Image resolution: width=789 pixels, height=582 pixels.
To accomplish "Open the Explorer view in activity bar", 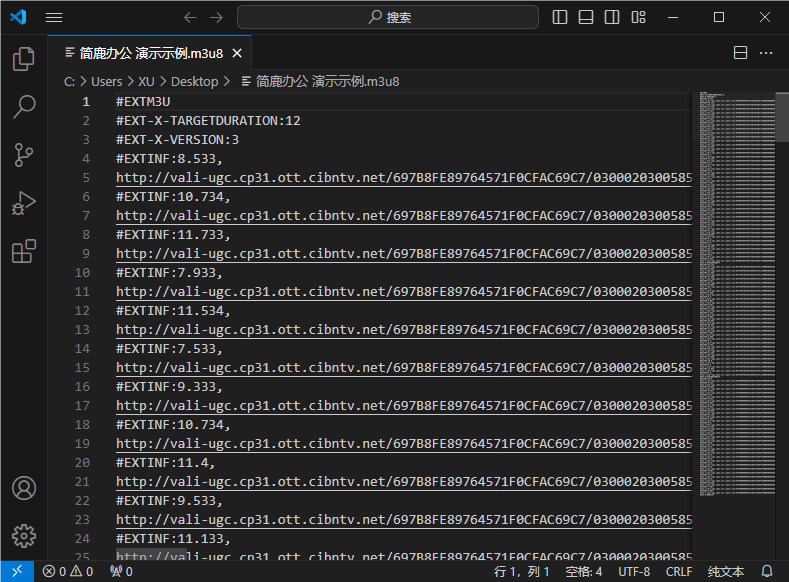I will point(24,59).
